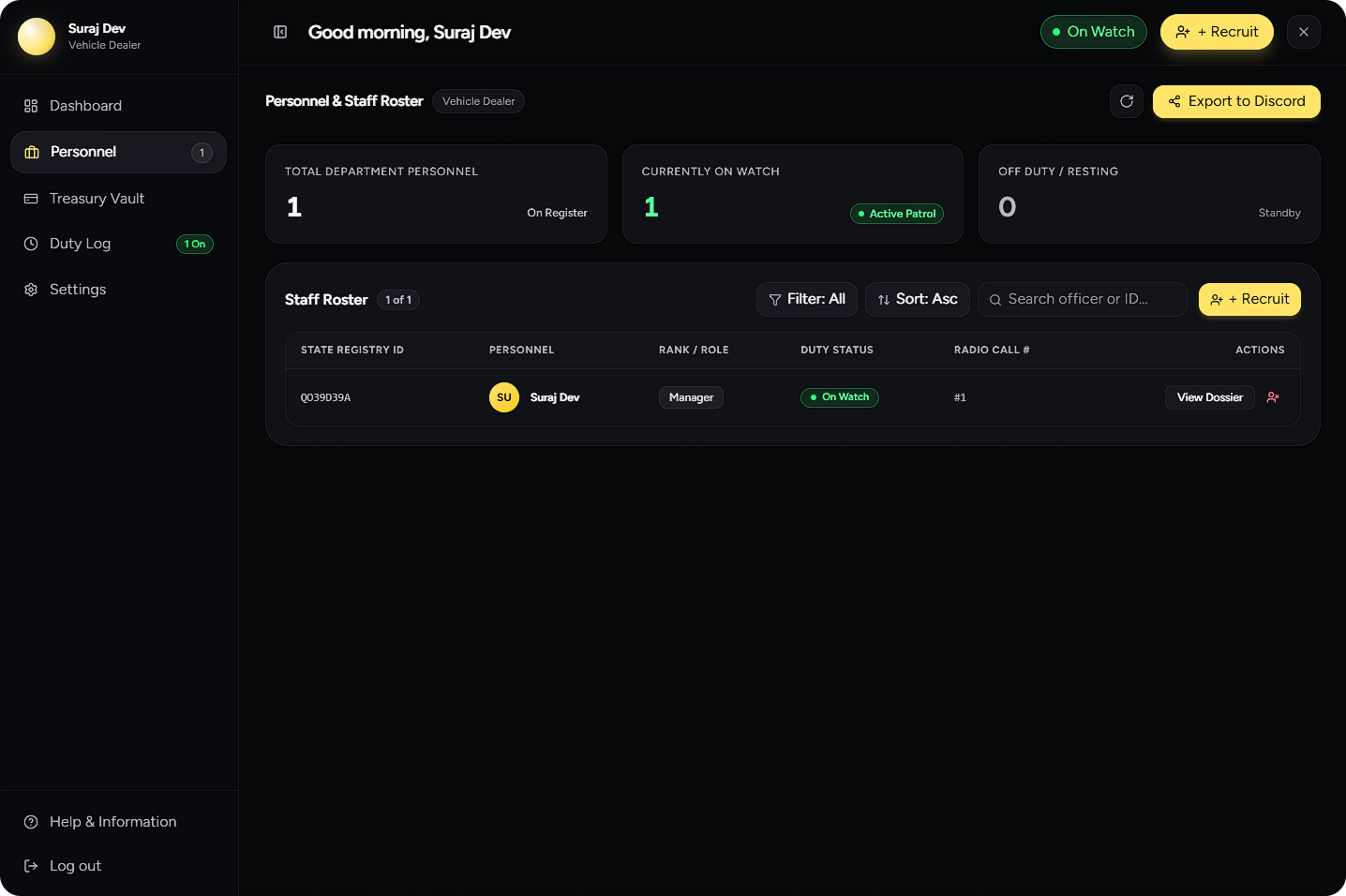This screenshot has width=1346, height=896.
Task: Click the Active Patrol badge
Action: [x=897, y=214]
